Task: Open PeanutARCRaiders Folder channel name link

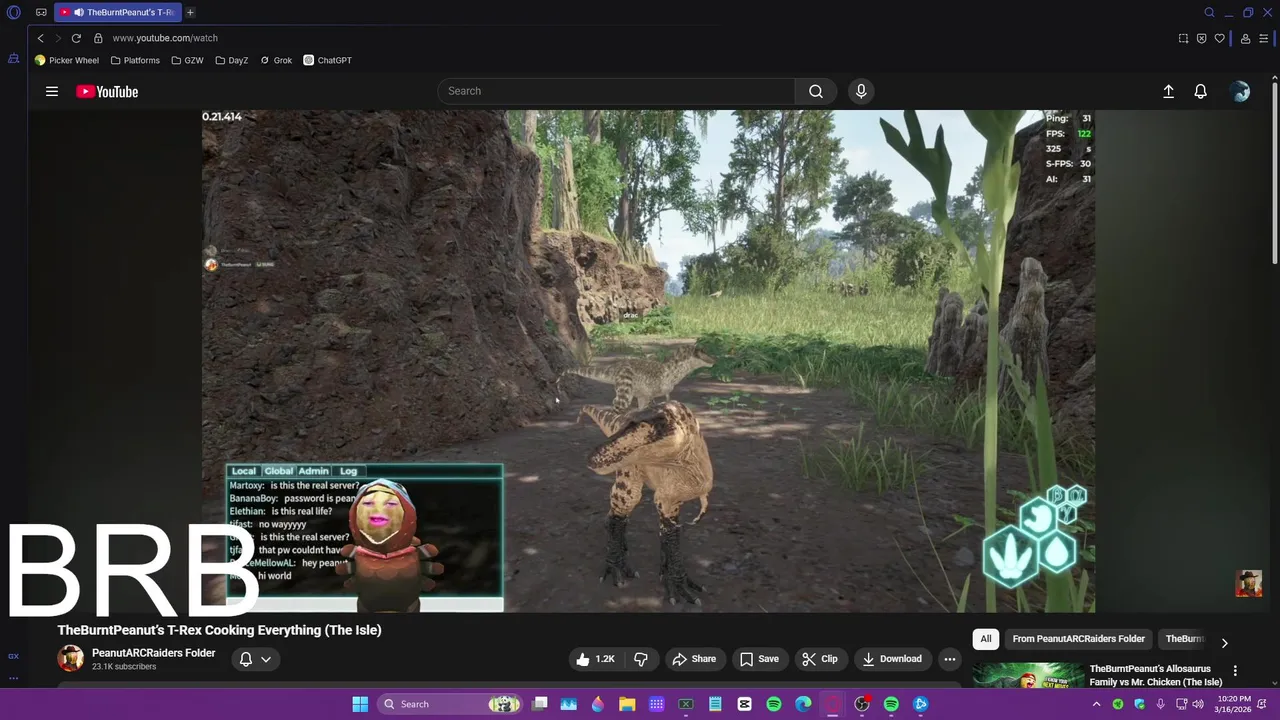Action: point(153,653)
